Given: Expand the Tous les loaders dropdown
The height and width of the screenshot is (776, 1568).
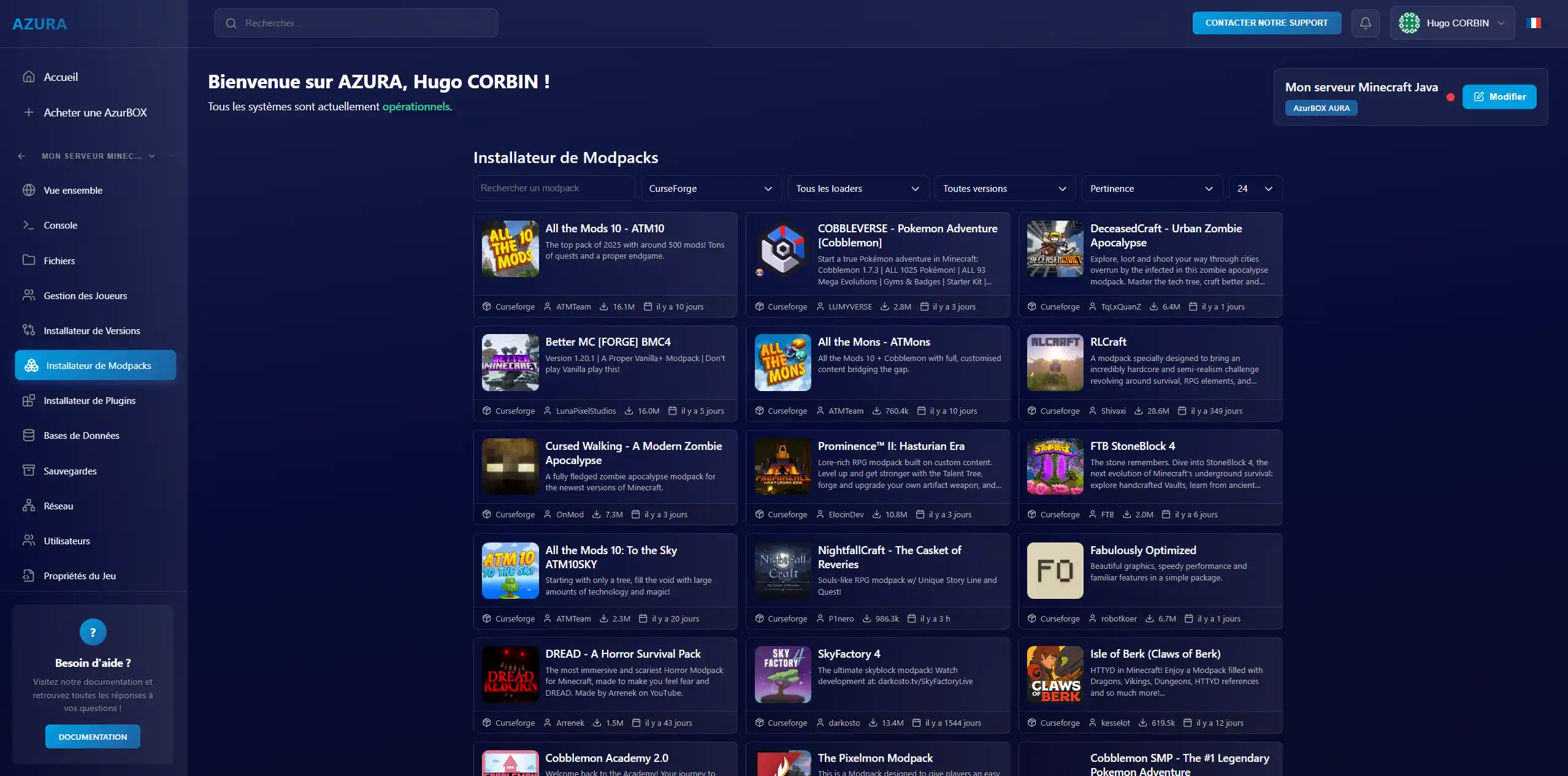Looking at the screenshot, I should [x=857, y=189].
